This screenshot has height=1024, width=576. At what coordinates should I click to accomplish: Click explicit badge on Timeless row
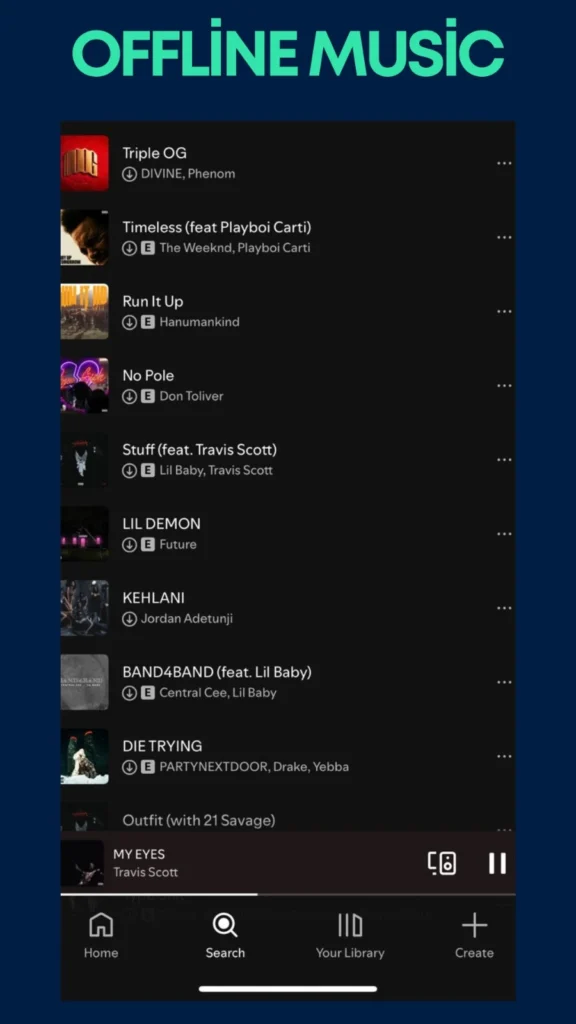tap(148, 248)
